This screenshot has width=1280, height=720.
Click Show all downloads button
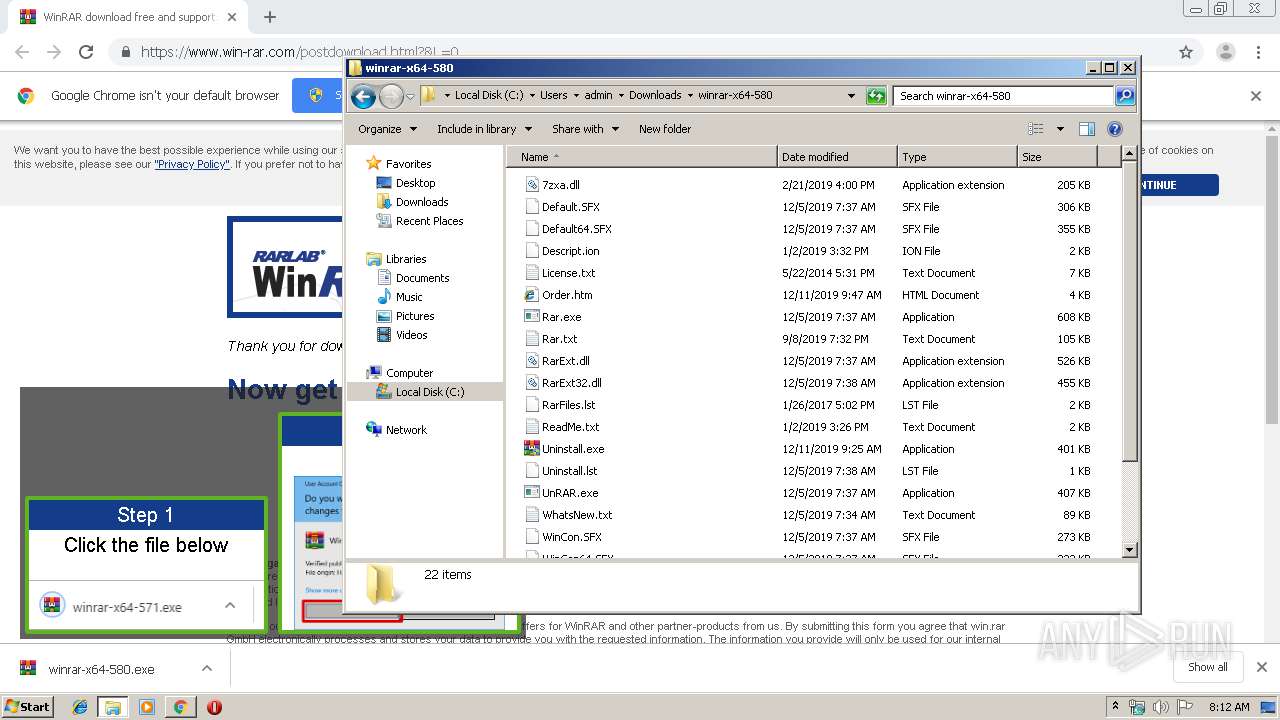point(1207,667)
